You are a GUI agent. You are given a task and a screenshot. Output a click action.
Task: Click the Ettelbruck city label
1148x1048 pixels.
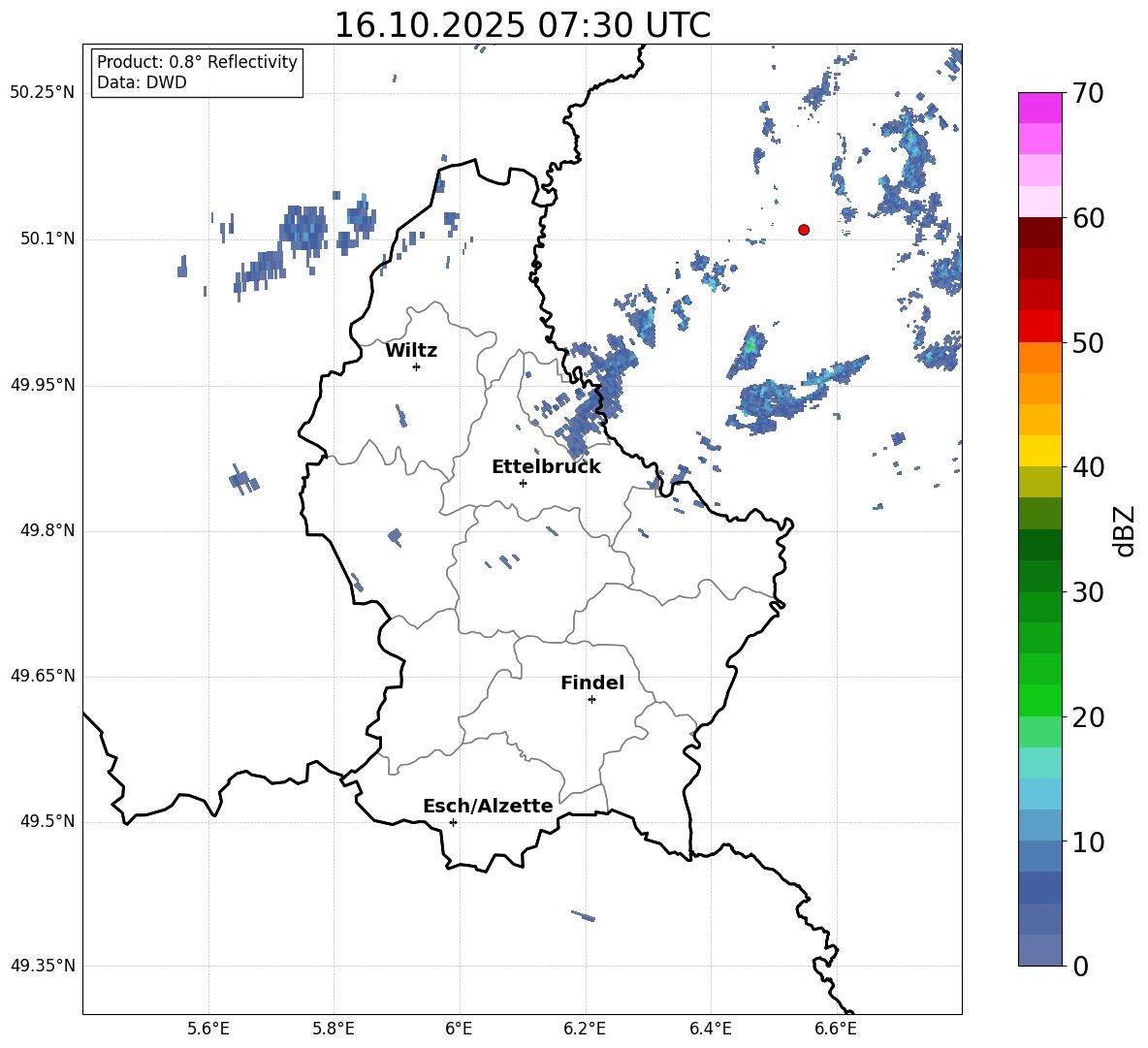click(x=546, y=467)
